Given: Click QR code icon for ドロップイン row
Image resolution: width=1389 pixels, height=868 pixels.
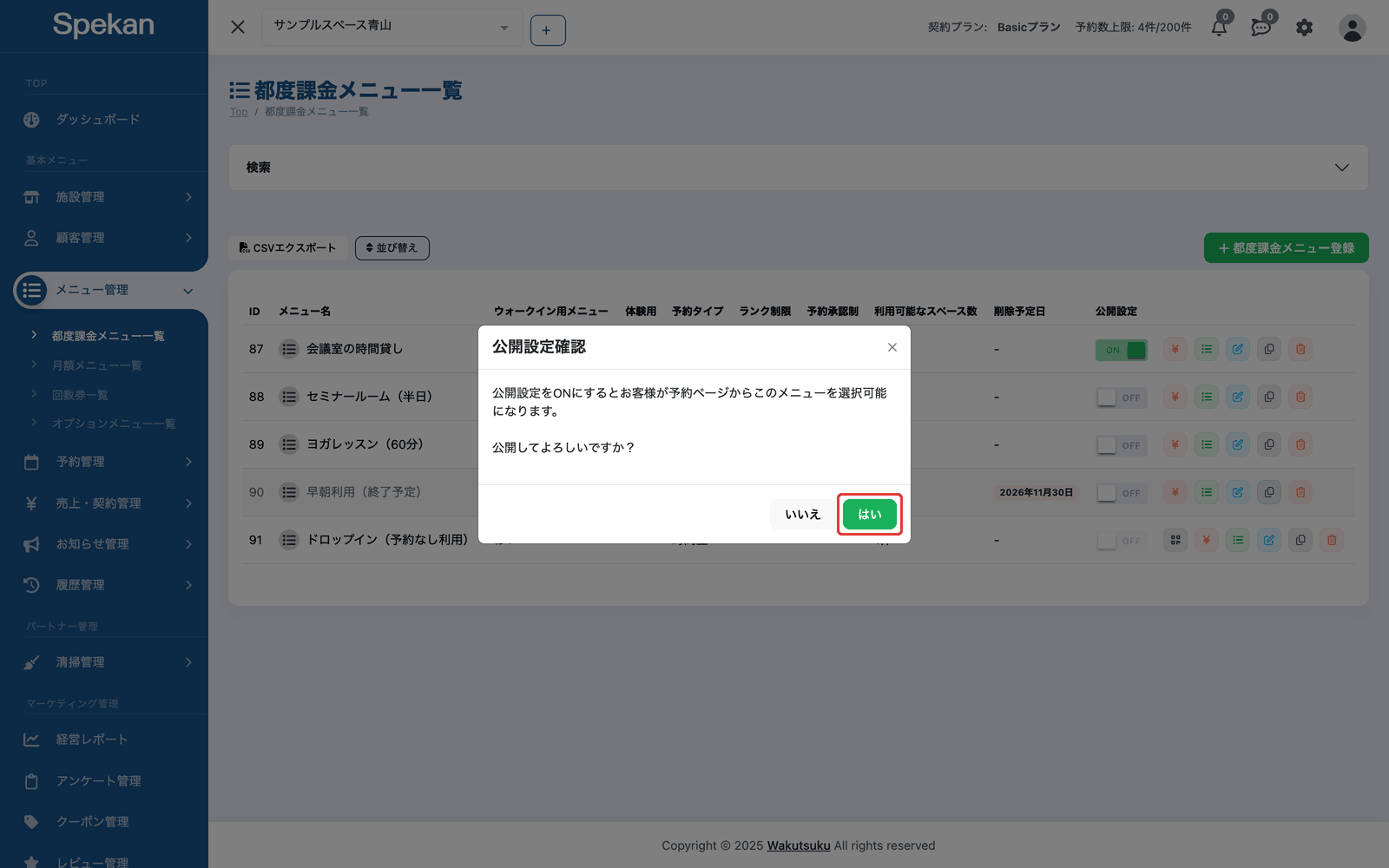Looking at the screenshot, I should tap(1175, 540).
